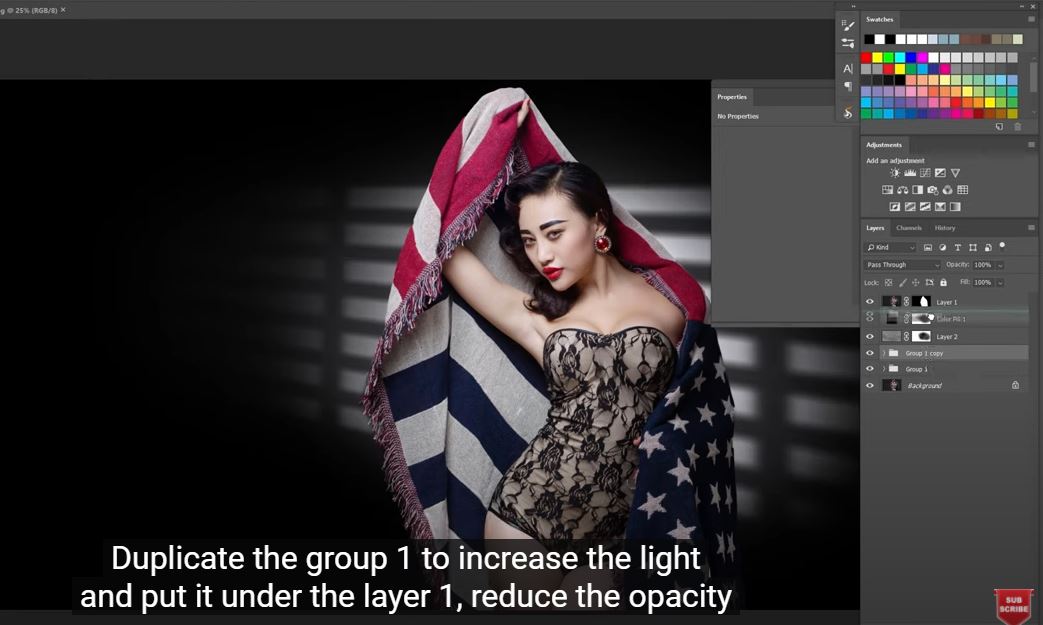
Task: Add a Black & White adjustment
Action: [x=917, y=190]
